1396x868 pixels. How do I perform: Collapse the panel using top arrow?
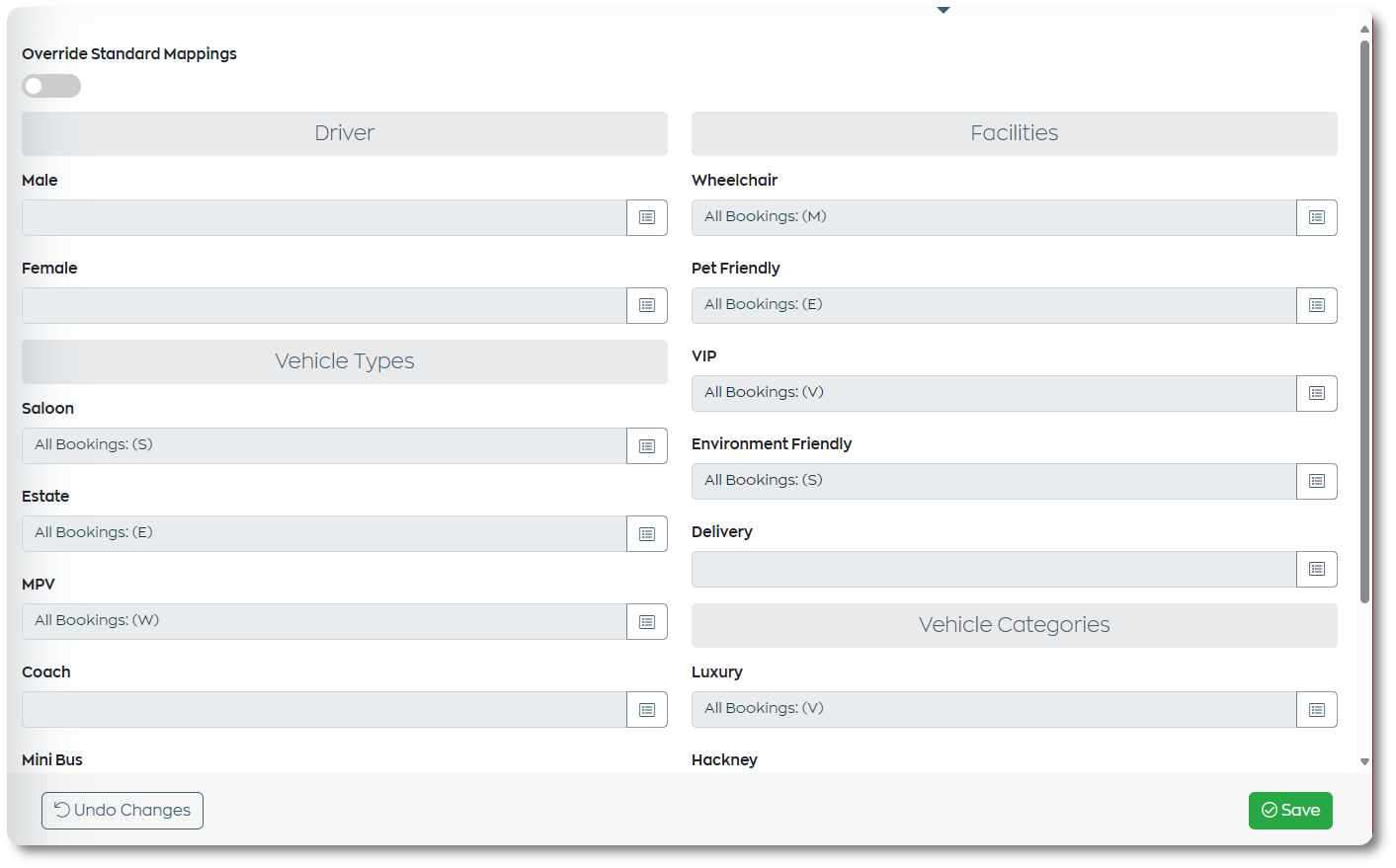[944, 10]
